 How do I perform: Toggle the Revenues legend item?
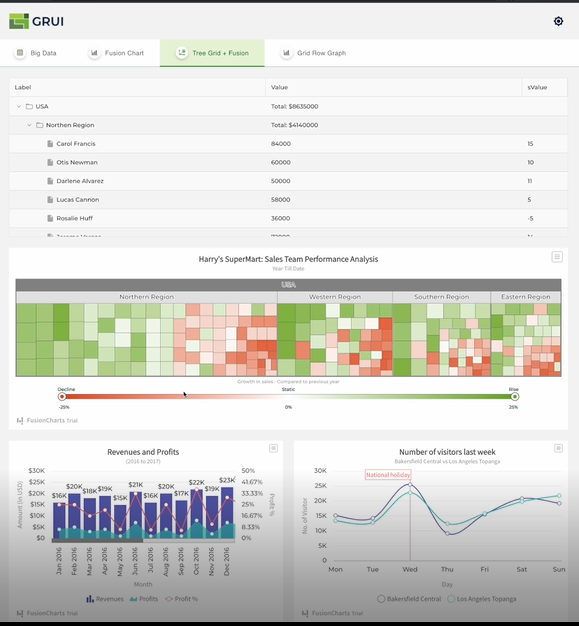click(105, 599)
